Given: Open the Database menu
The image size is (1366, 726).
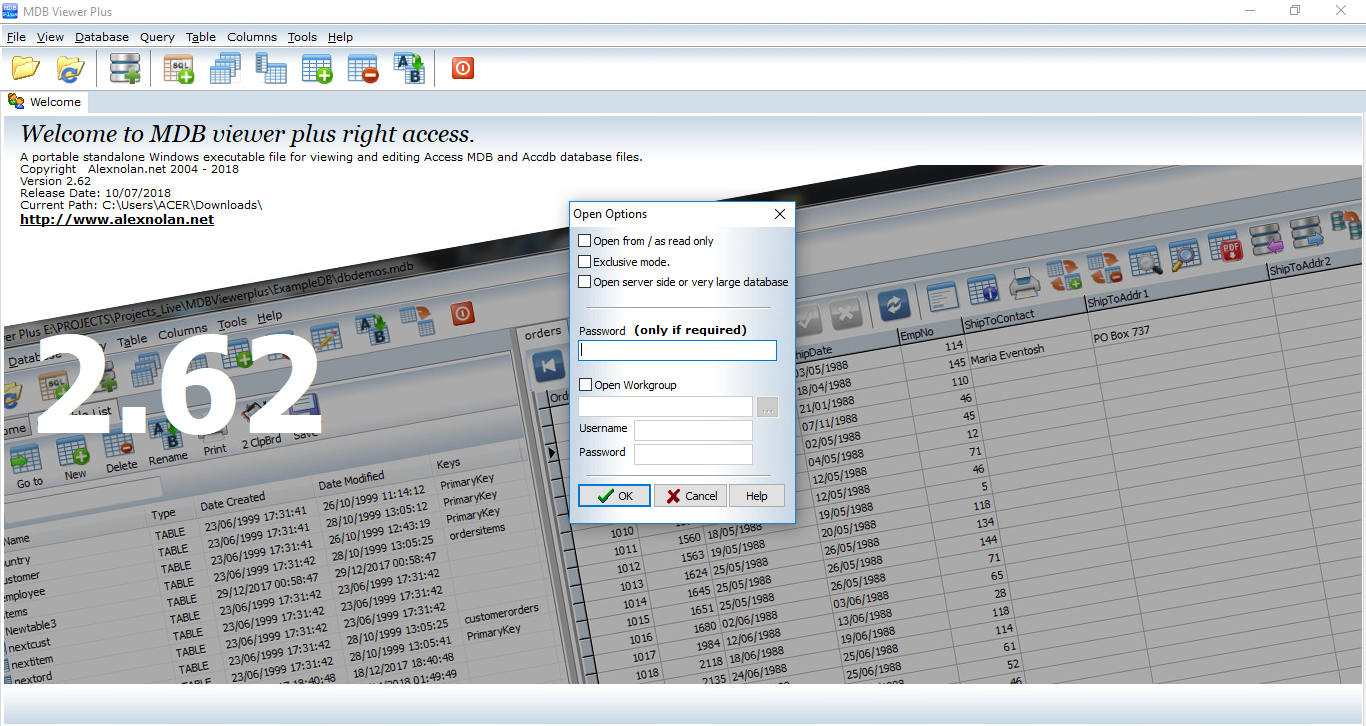Looking at the screenshot, I should pyautogui.click(x=102, y=37).
